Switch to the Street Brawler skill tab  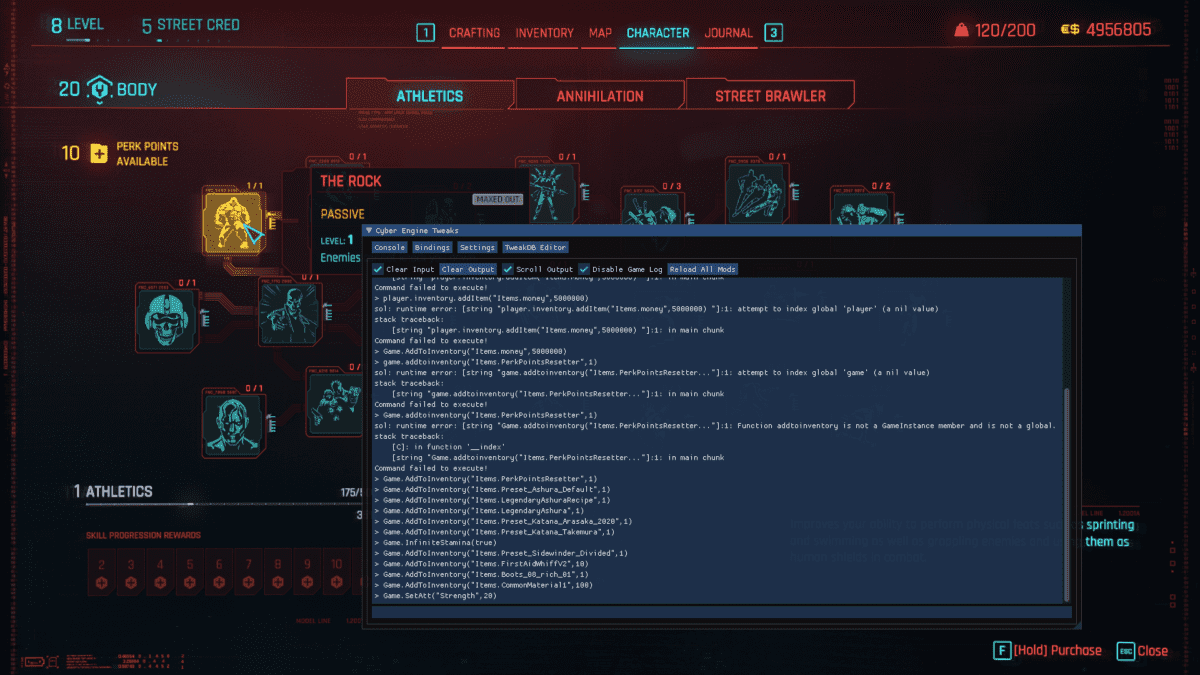click(x=770, y=96)
